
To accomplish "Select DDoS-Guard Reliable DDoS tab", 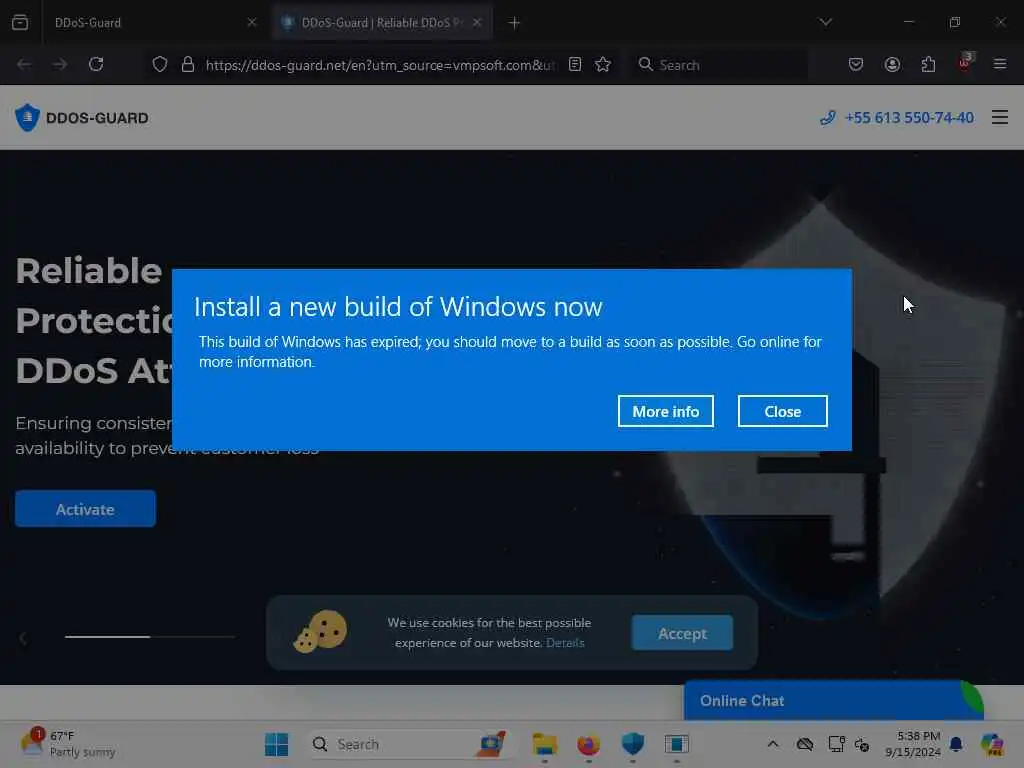I will (x=383, y=22).
